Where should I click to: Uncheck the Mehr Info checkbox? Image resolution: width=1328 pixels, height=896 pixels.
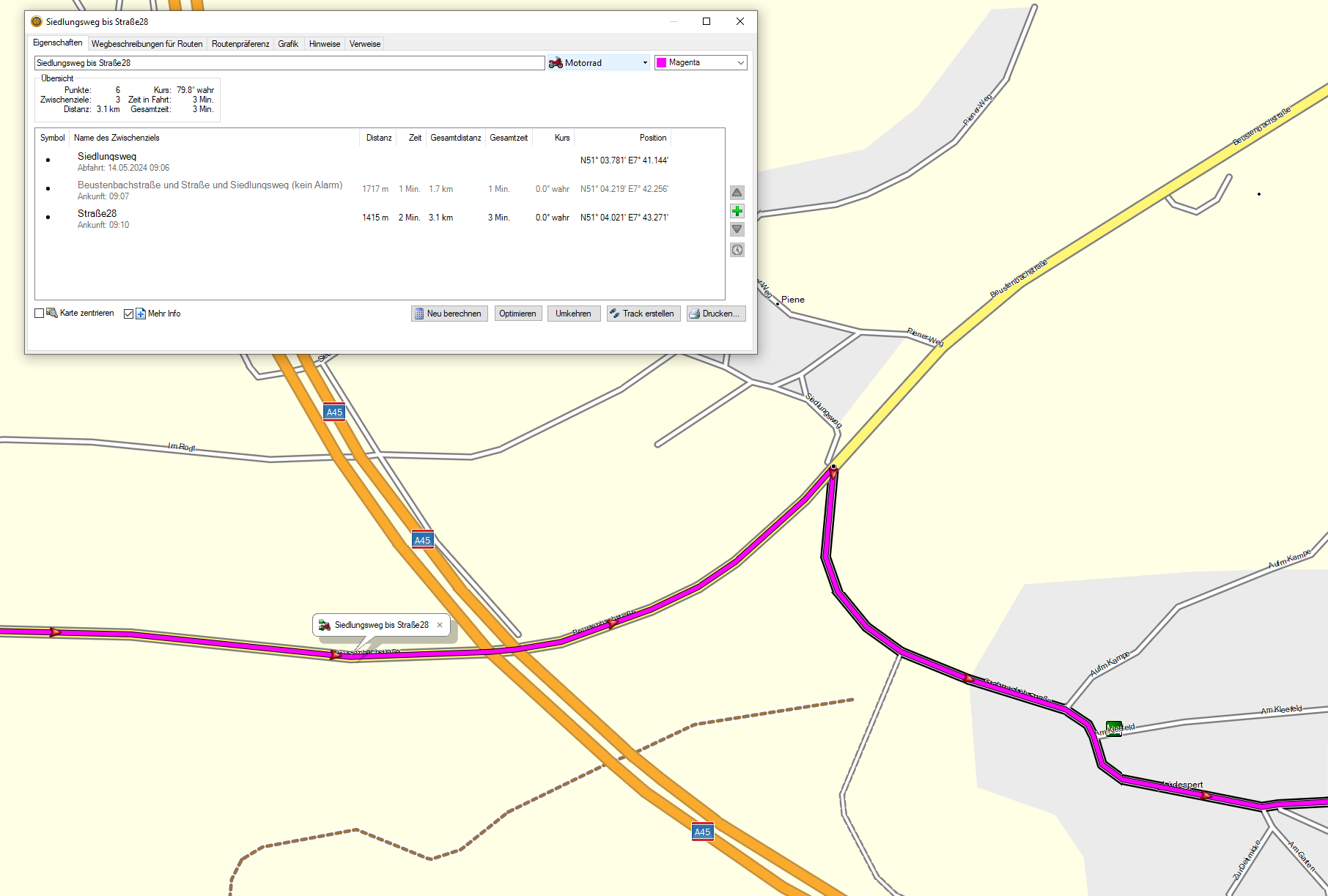pyautogui.click(x=129, y=314)
